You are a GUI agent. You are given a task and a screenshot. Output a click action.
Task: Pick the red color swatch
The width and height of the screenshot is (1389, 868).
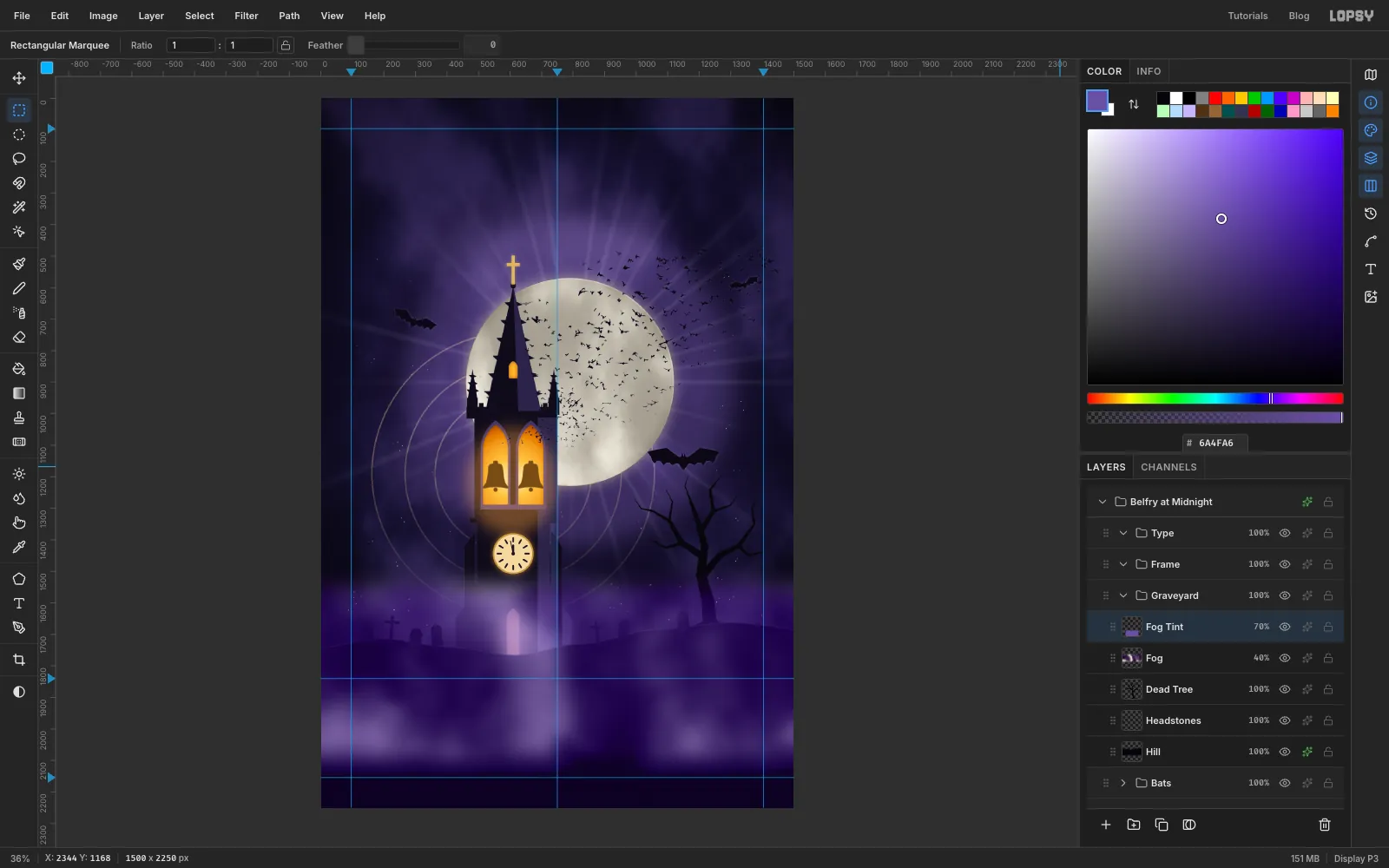point(1215,98)
